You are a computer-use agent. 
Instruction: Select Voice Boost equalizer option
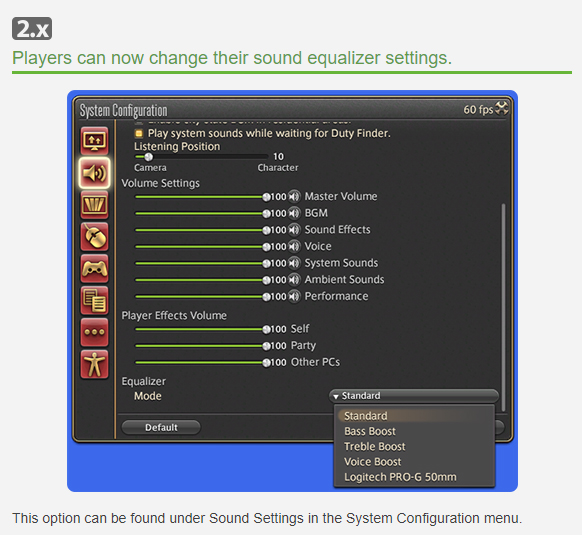pos(373,462)
